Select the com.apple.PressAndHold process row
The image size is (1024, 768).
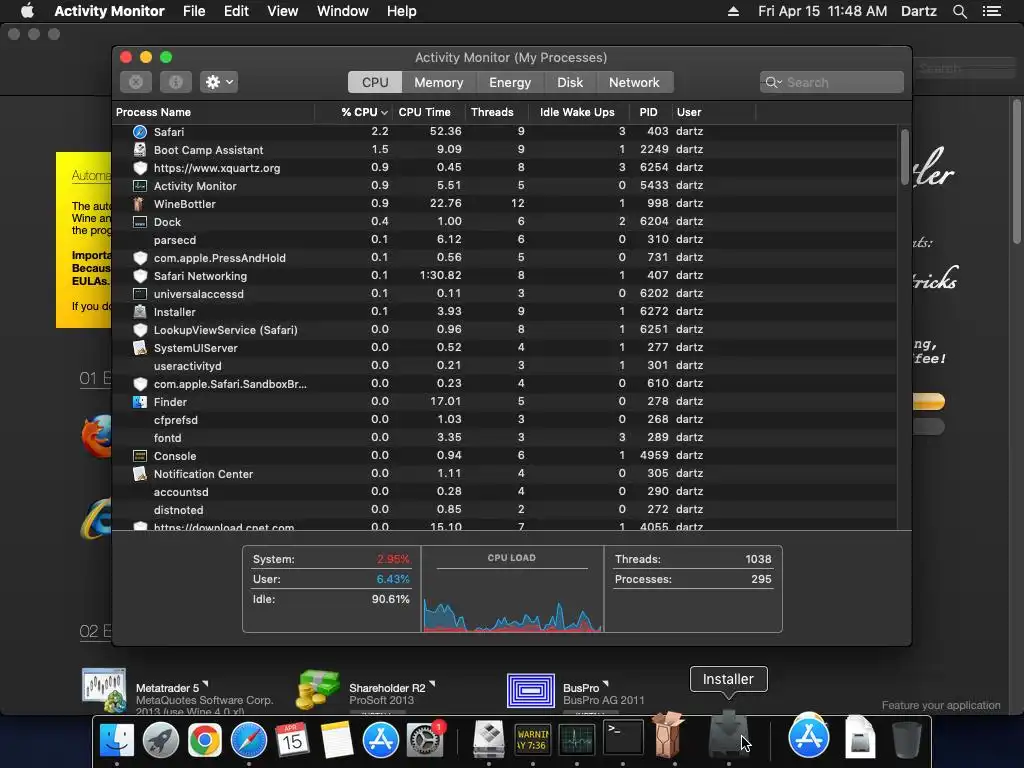click(x=504, y=258)
